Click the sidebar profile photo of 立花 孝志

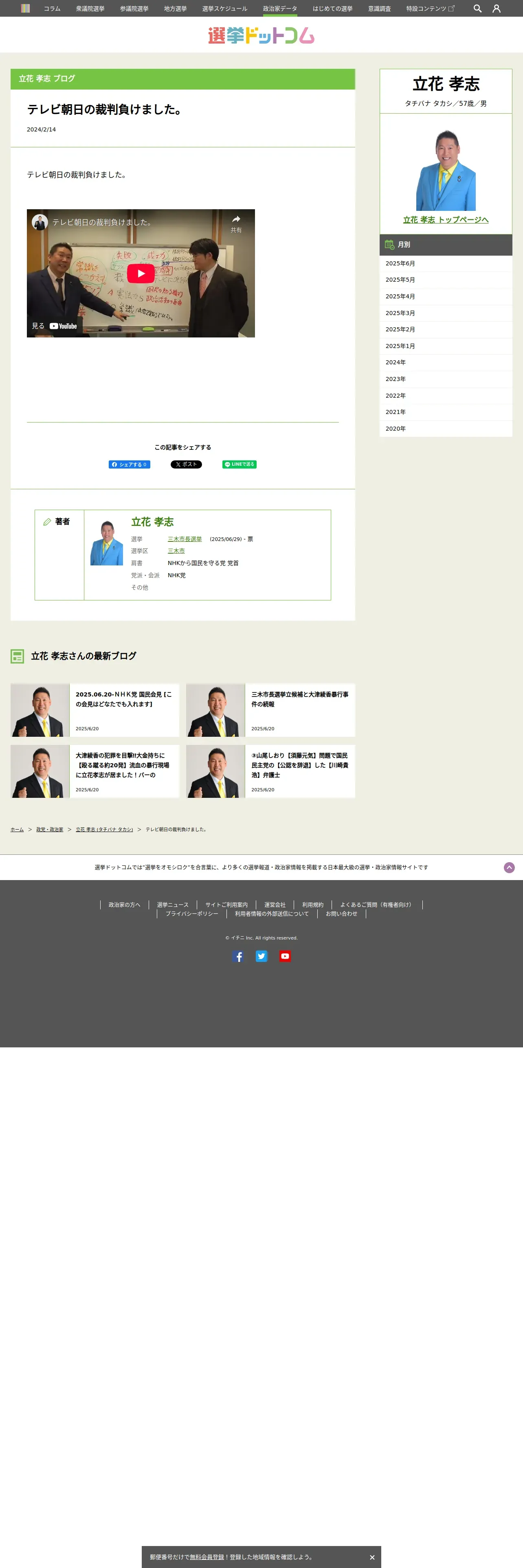click(446, 170)
